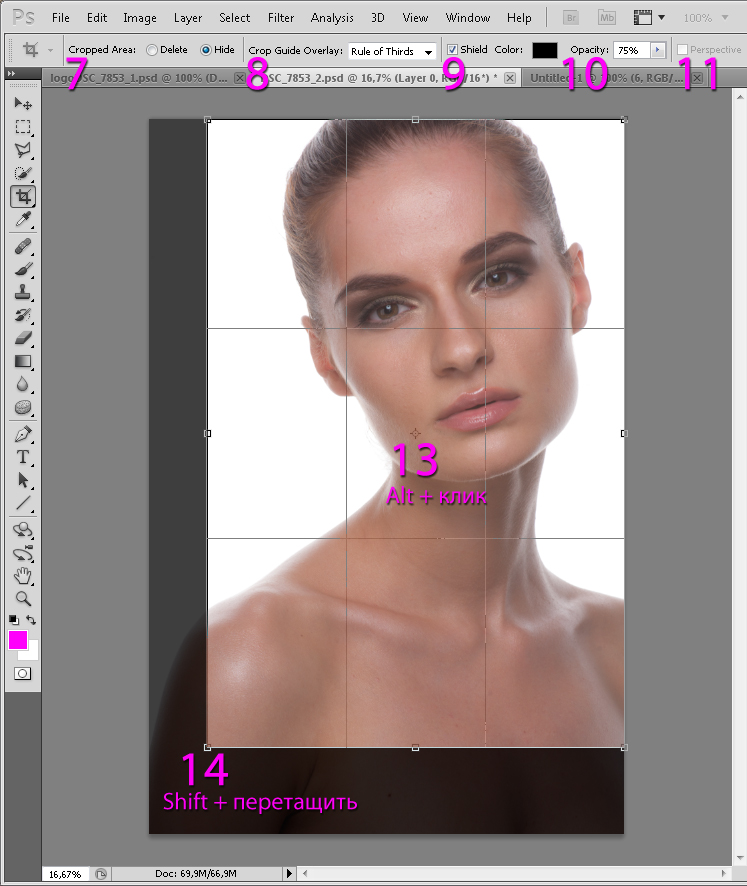Select the Zoom tool
This screenshot has width=747, height=886.
pos(23,598)
